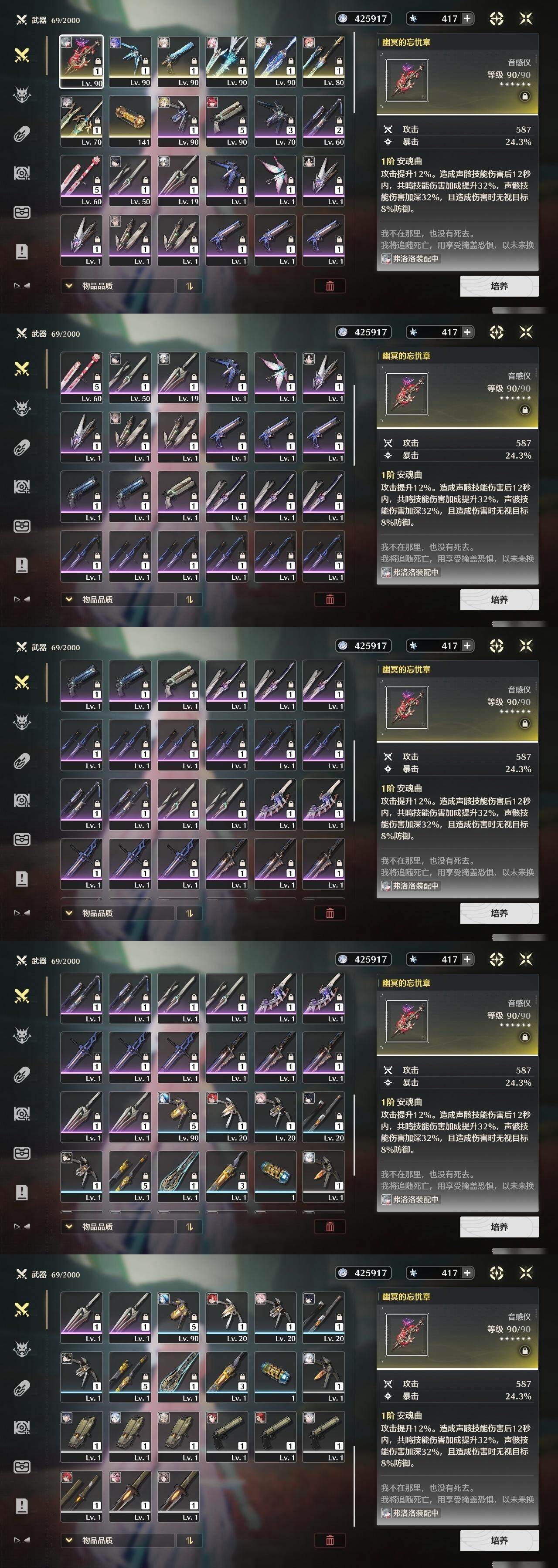Select the Lv. 70 purple pistols with count 3

click(x=276, y=121)
